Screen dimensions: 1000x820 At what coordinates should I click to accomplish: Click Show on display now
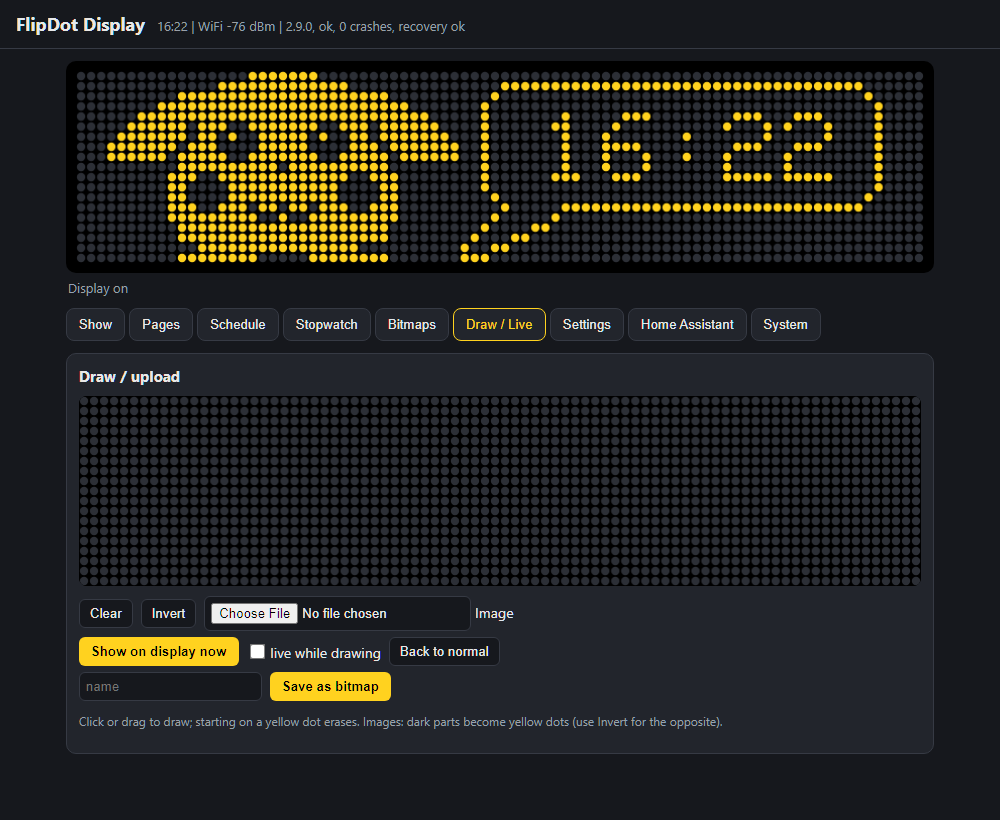[x=159, y=652]
